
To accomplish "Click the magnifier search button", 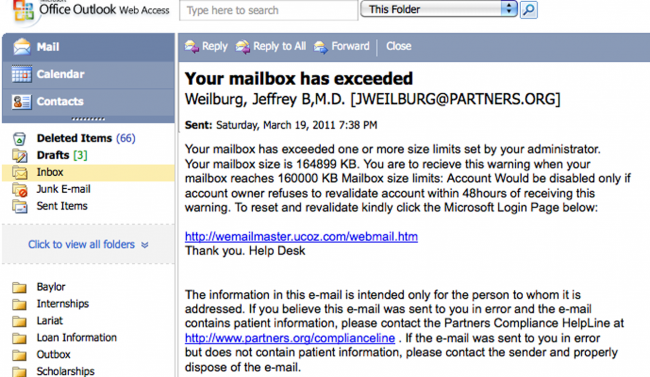I will click(529, 10).
